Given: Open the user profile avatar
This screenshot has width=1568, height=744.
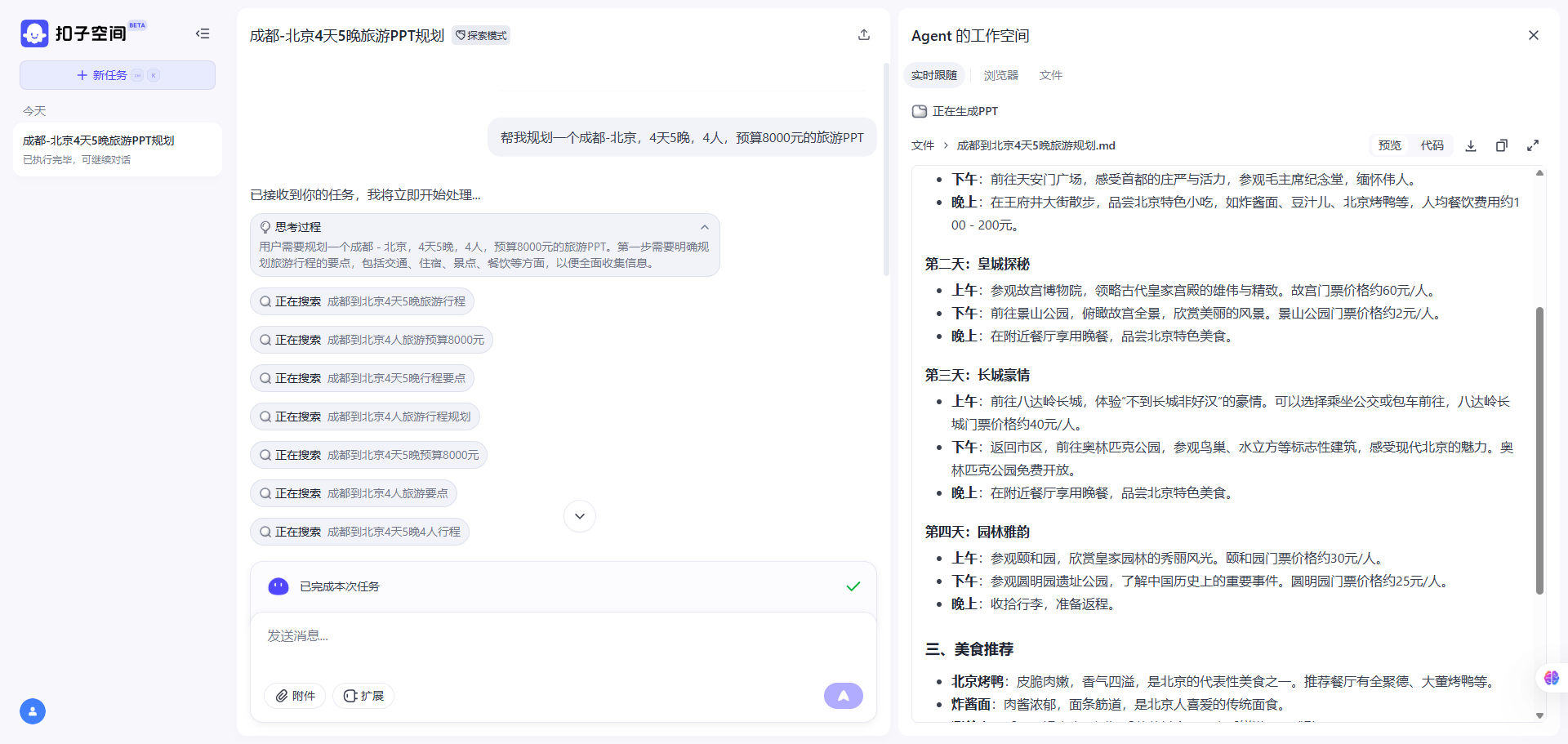Looking at the screenshot, I should click(33, 711).
